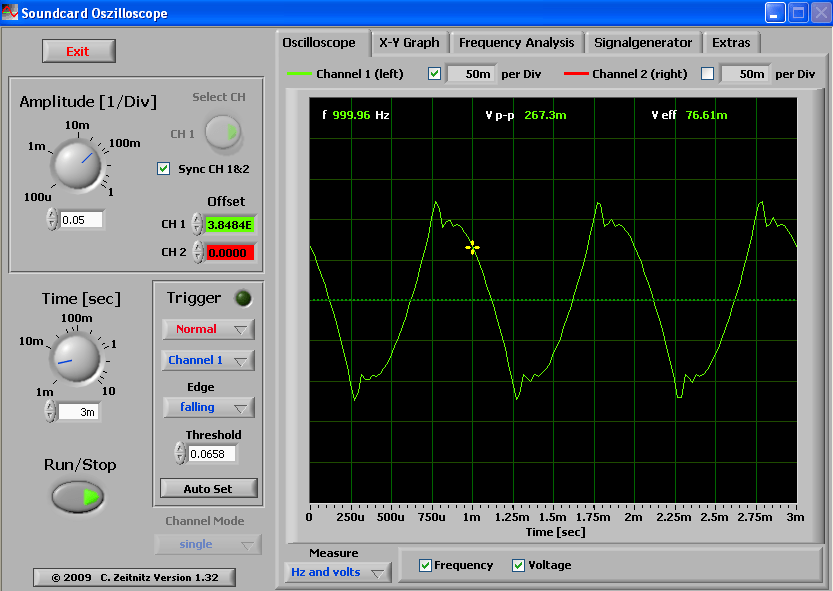This screenshot has width=833, height=591.
Task: Toggle the Run/Stop play button
Action: tap(78, 497)
